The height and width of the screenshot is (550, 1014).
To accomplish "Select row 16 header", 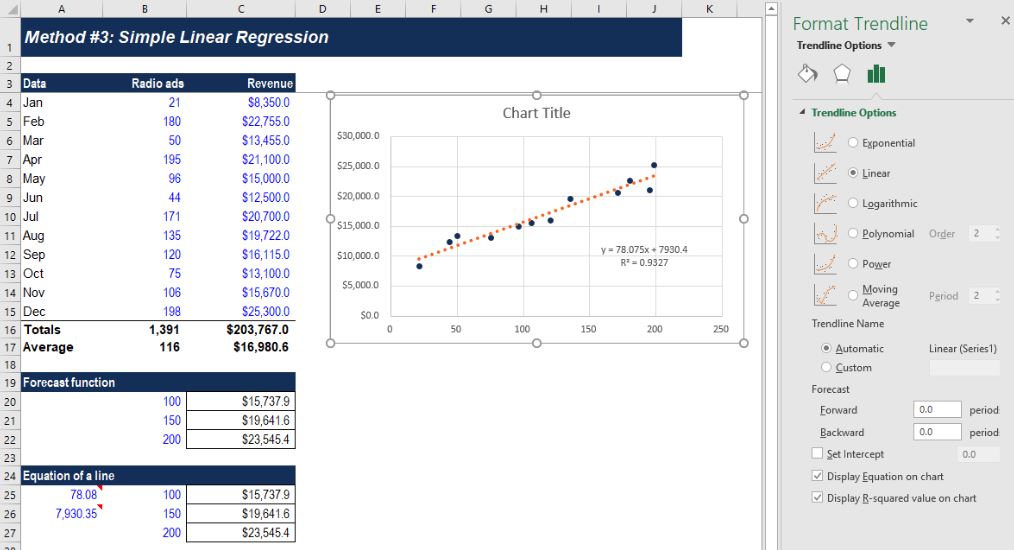I will click(x=10, y=330).
